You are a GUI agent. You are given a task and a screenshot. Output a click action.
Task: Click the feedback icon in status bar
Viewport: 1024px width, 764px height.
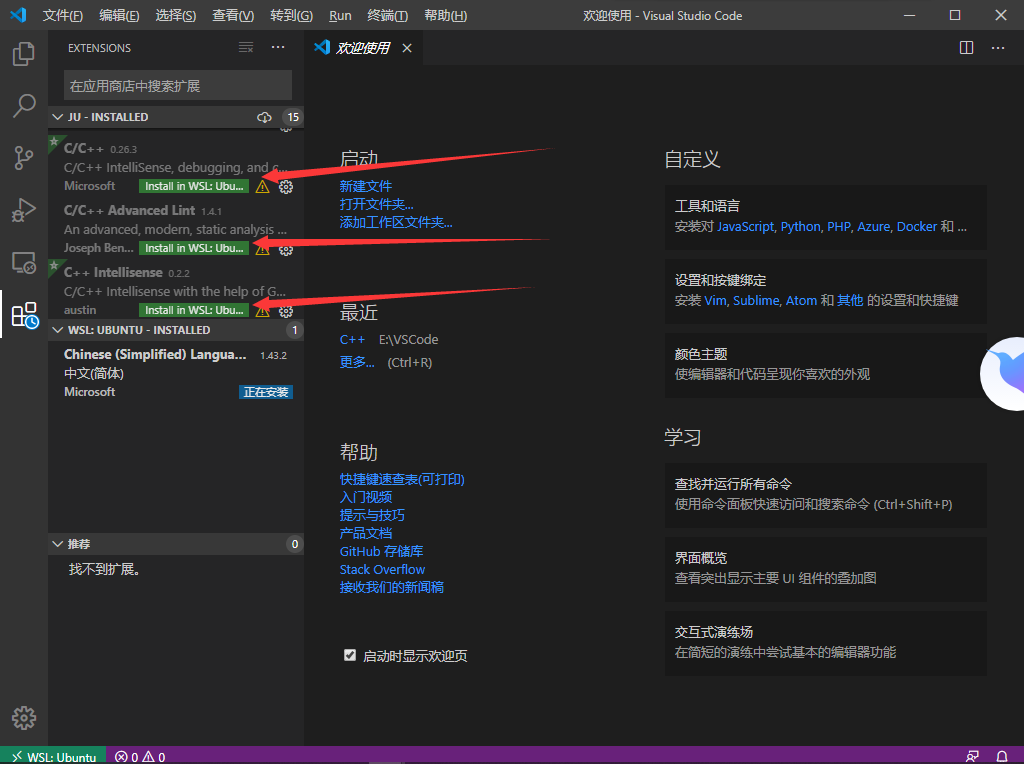tap(972, 756)
